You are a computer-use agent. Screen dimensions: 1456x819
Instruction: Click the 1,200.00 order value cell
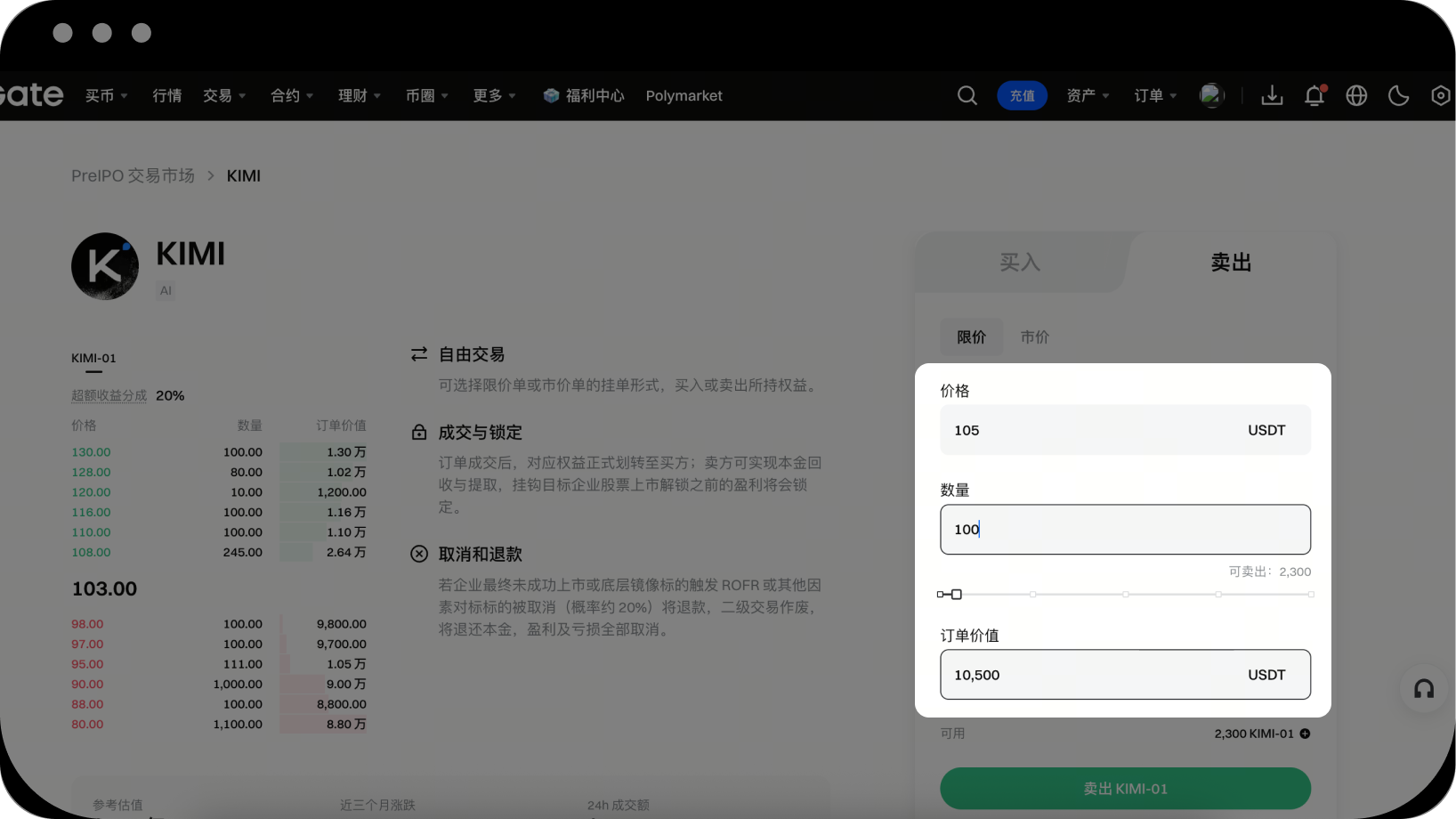[x=342, y=492]
